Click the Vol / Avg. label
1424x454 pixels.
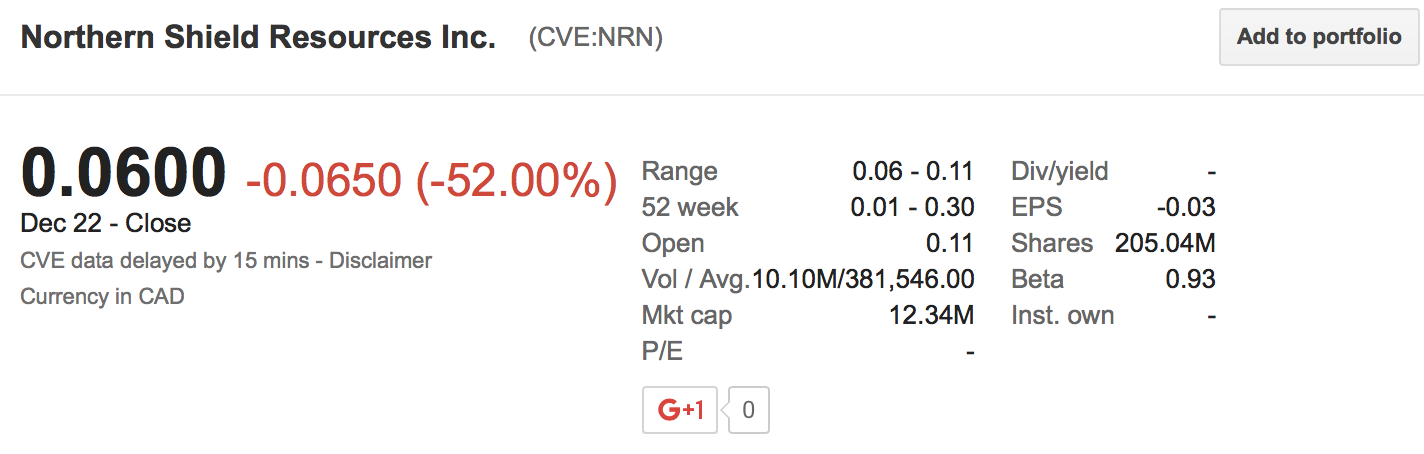696,279
